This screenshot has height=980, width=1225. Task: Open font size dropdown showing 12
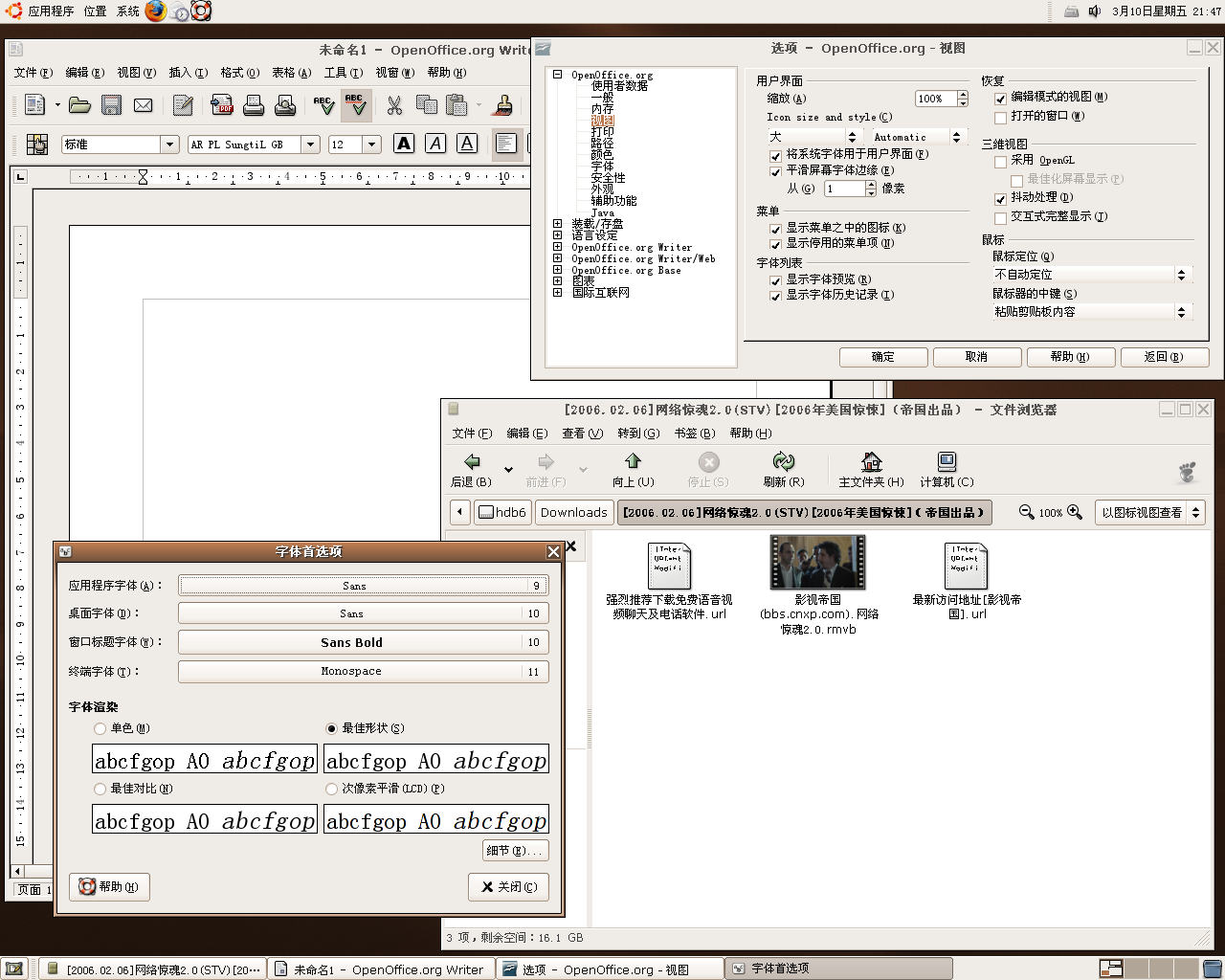click(x=372, y=145)
